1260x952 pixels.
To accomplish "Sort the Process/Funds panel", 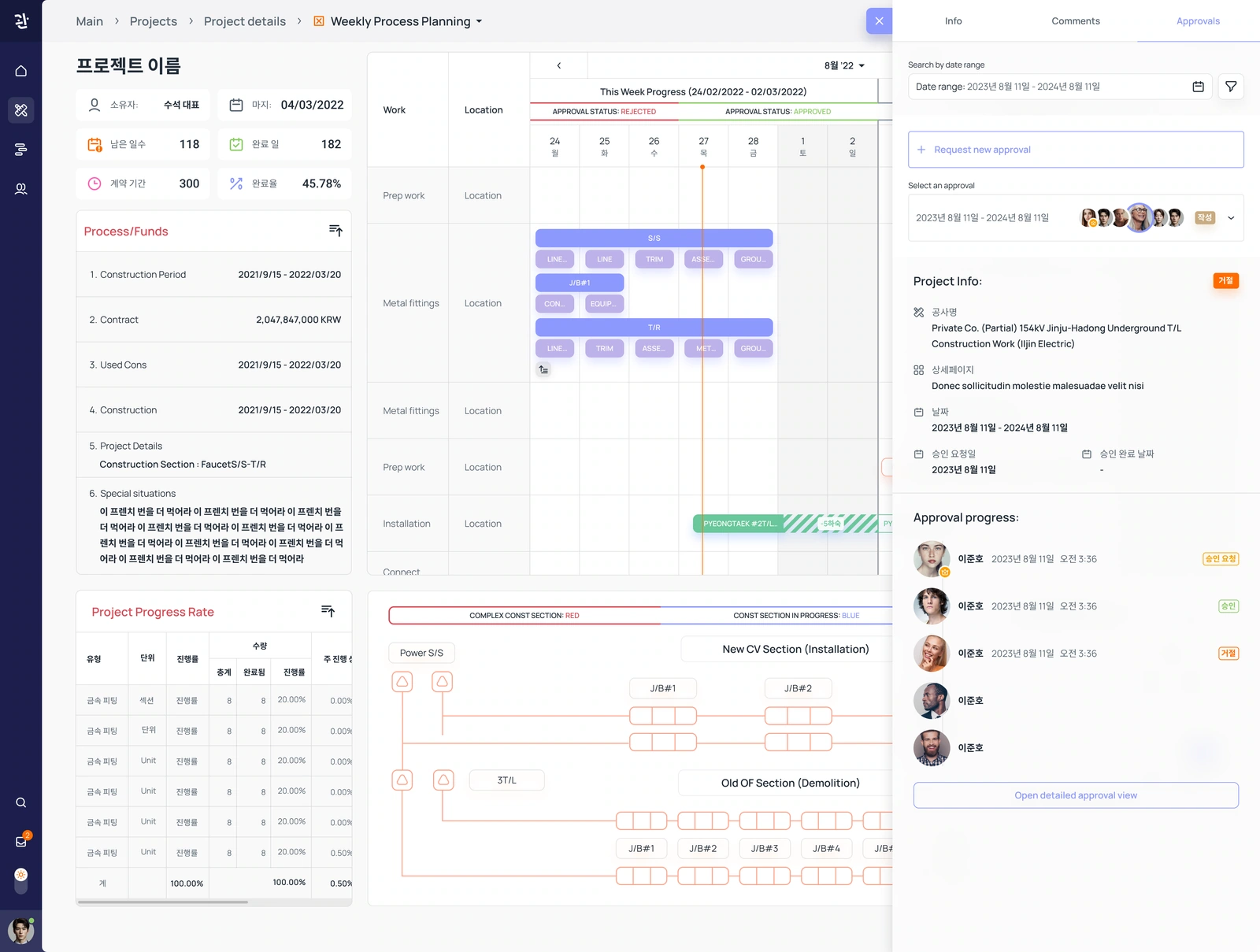I will coord(335,231).
